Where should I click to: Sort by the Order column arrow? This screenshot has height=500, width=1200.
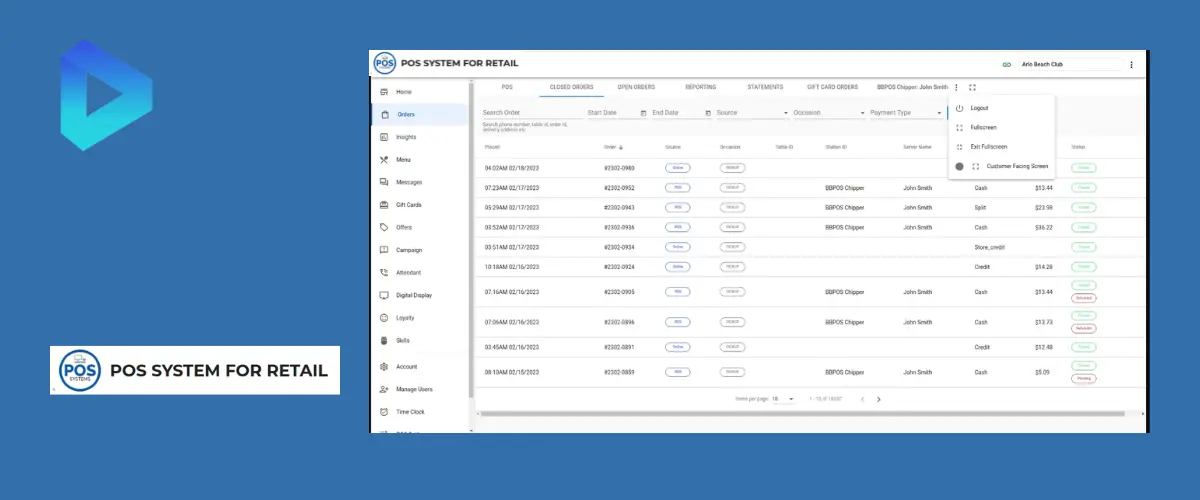(x=621, y=147)
